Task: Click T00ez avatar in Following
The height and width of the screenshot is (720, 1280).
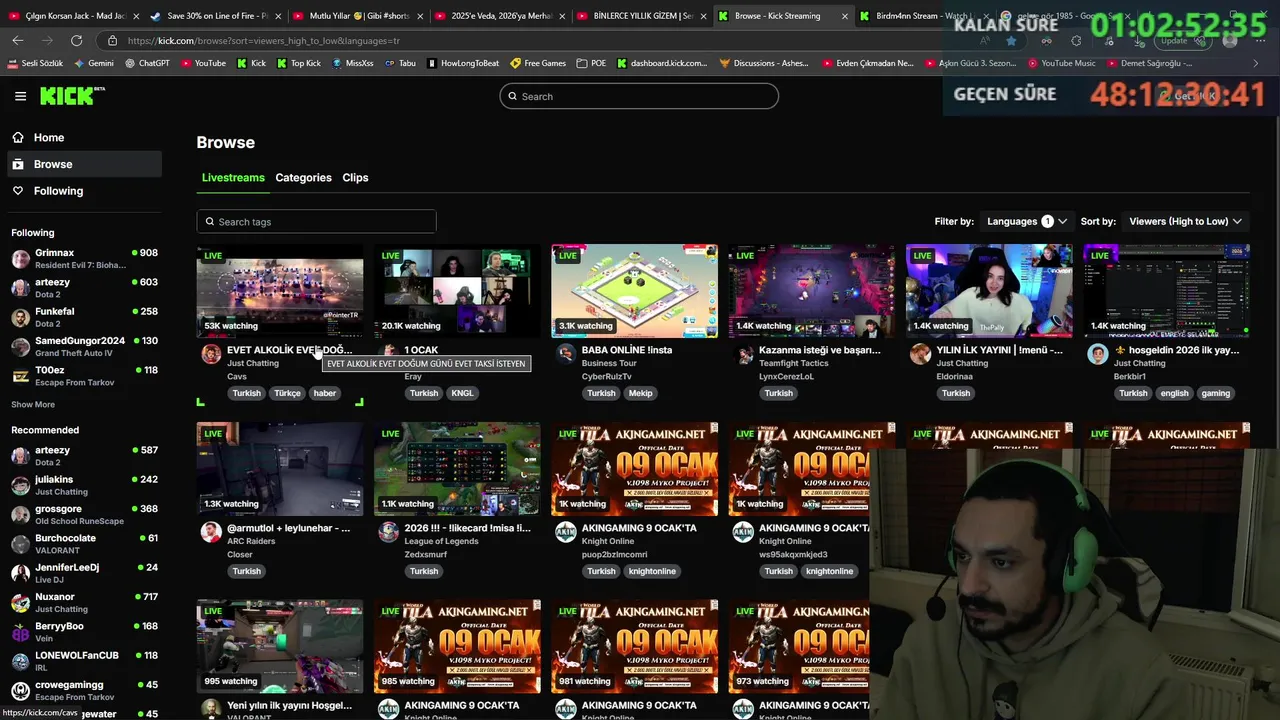Action: [x=20, y=376]
